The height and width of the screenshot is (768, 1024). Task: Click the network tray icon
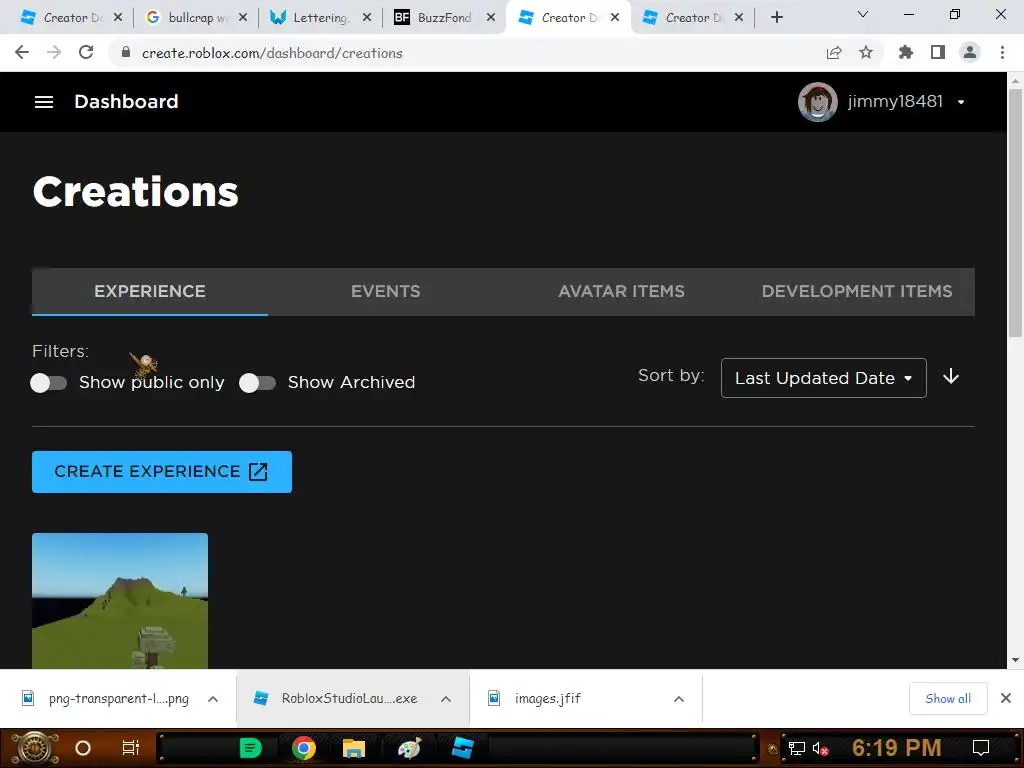tap(797, 749)
